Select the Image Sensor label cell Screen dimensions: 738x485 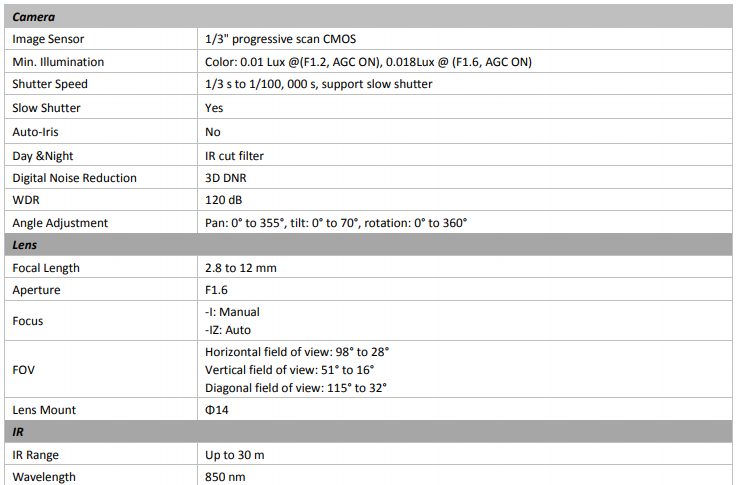click(101, 39)
